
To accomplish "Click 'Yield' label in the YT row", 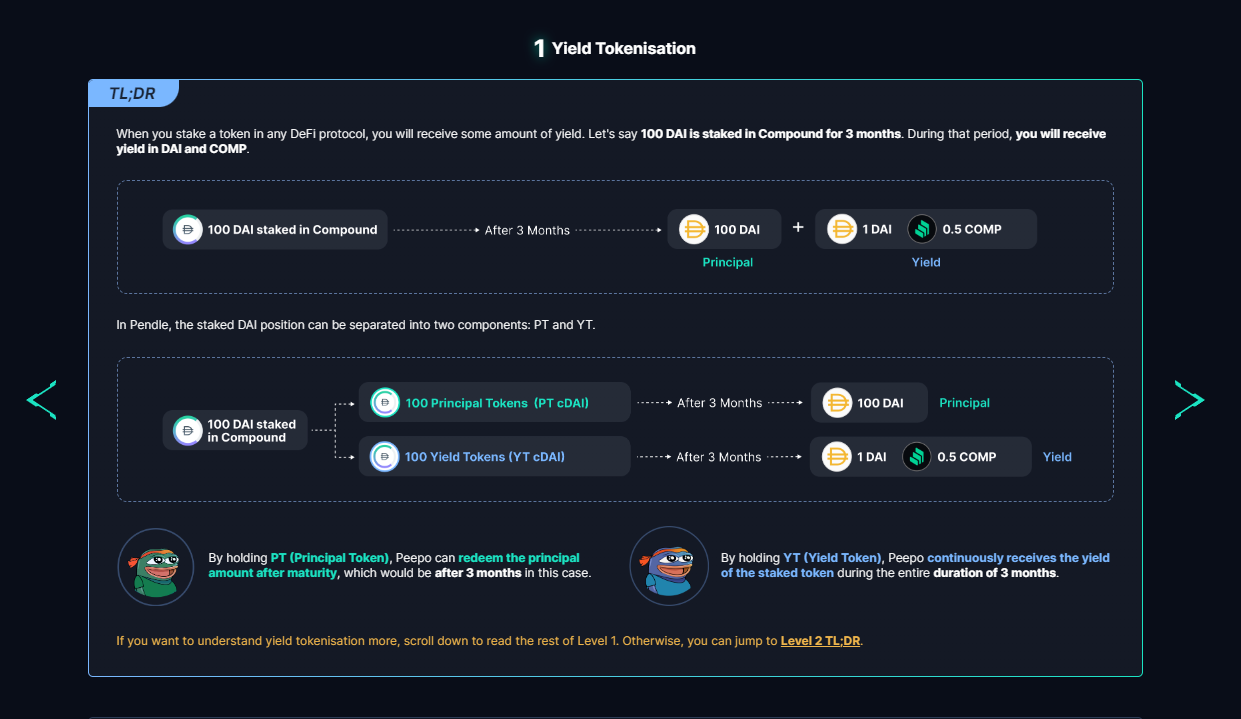I will pyautogui.click(x=1057, y=457).
